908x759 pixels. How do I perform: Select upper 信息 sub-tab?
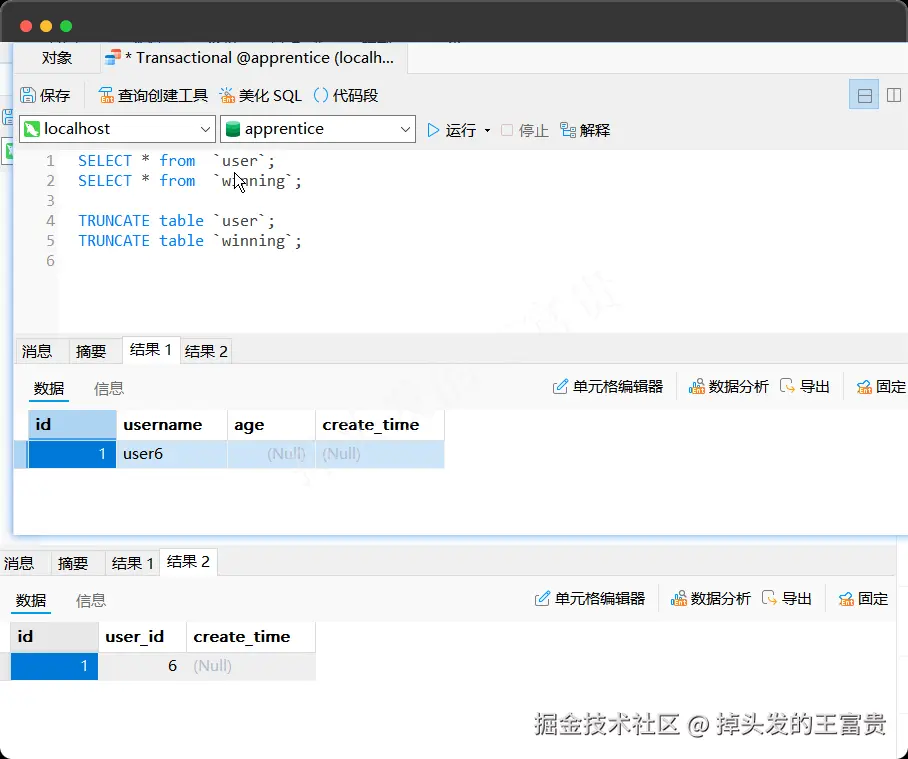109,388
